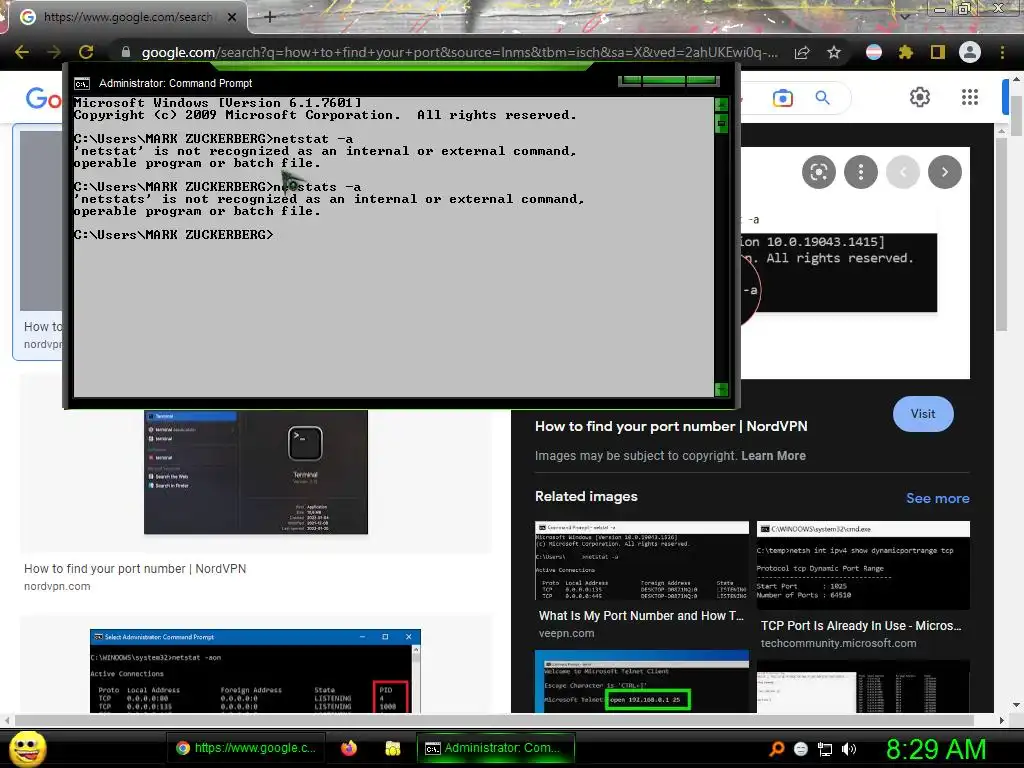Click the address bar URL

tap(459, 52)
